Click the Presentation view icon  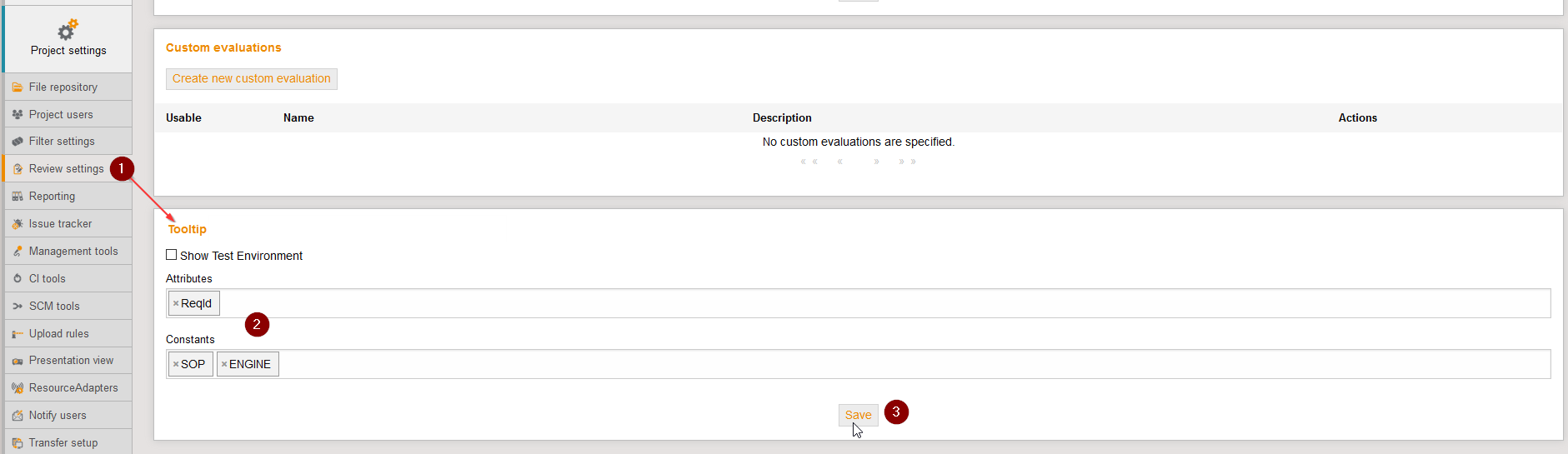(x=18, y=361)
